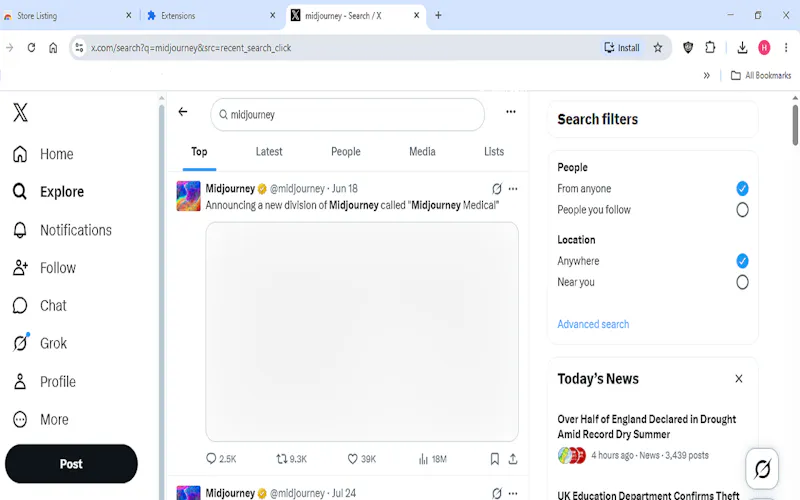Open Notifications in the sidebar
Image resolution: width=800 pixels, height=500 pixels.
pos(62,230)
